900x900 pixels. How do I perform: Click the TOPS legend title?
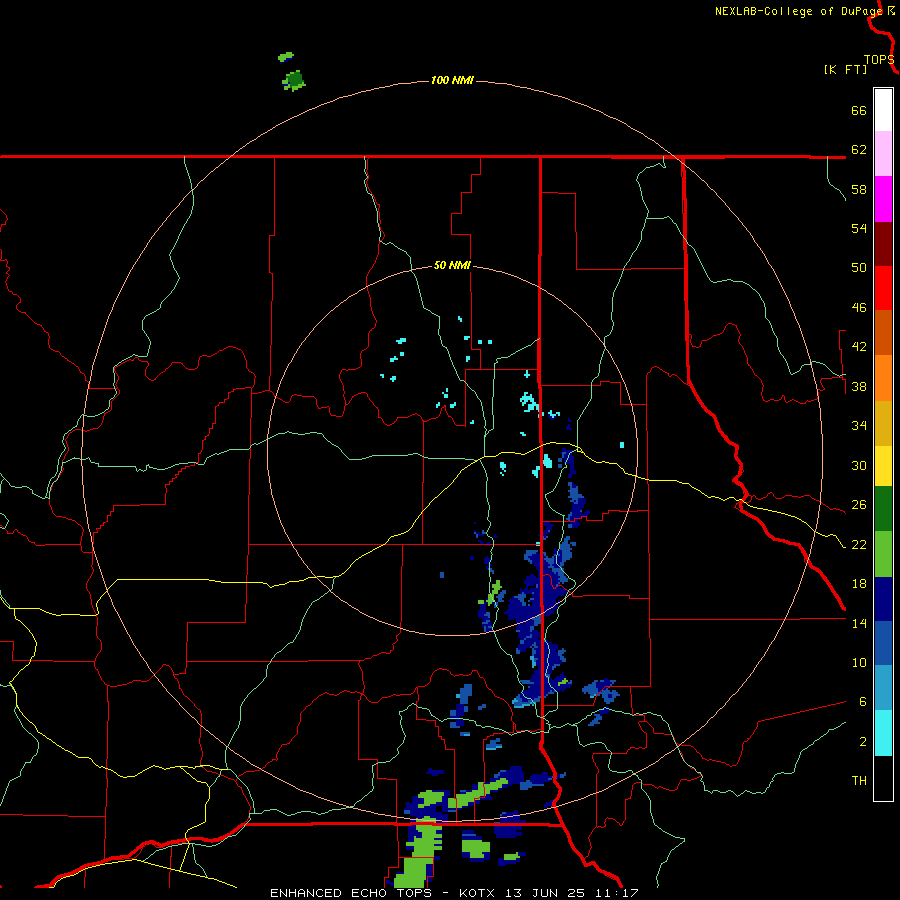[x=879, y=60]
